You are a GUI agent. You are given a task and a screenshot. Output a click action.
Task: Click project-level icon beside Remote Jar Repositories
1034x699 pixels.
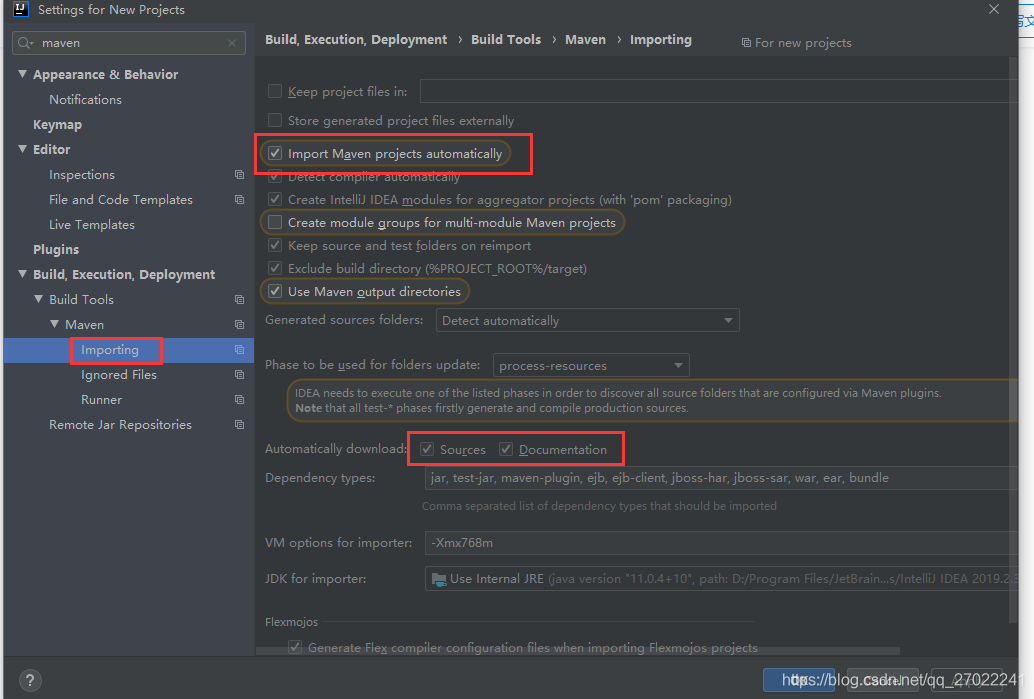coord(239,425)
